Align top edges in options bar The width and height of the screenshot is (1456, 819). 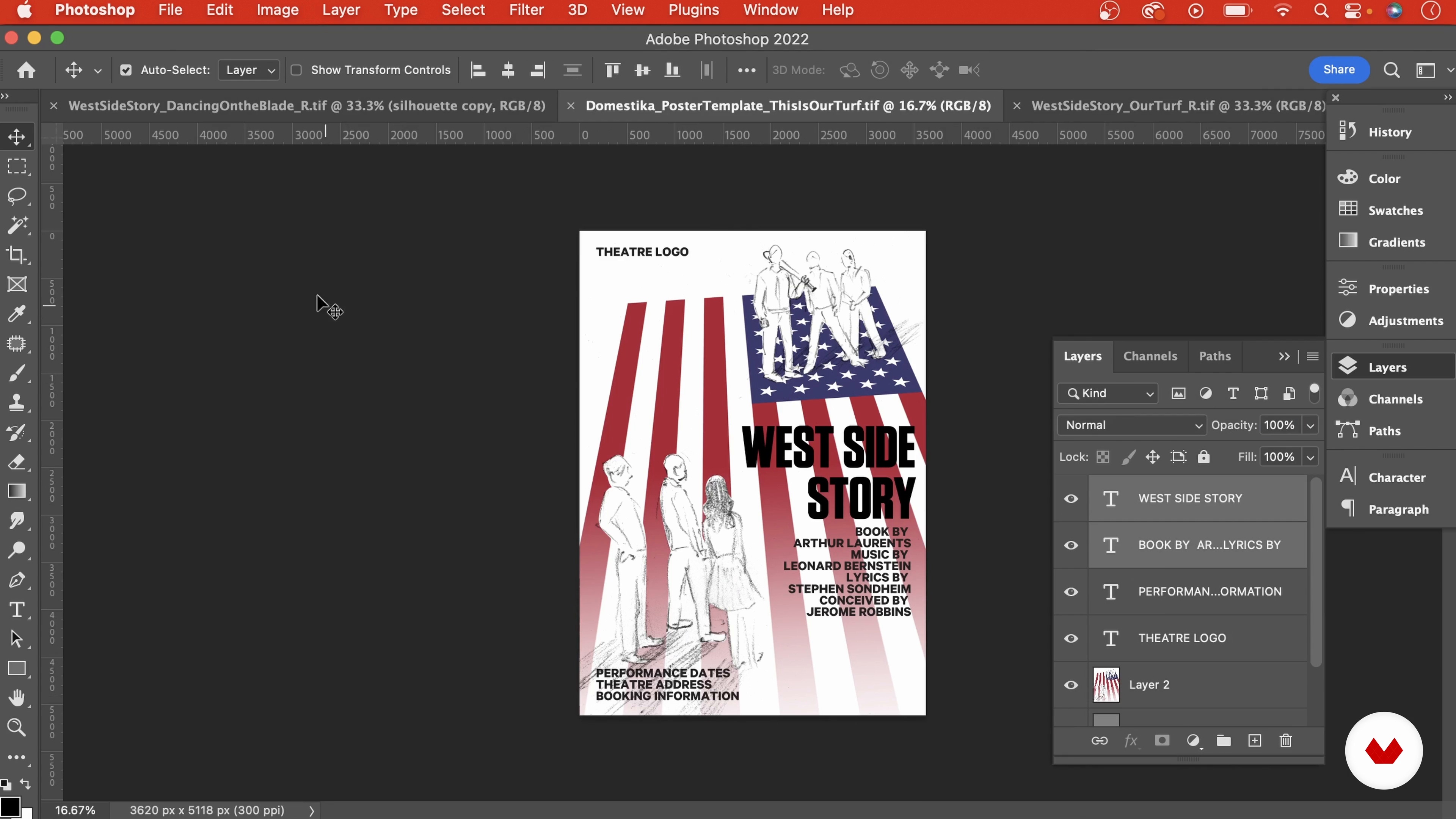612,70
